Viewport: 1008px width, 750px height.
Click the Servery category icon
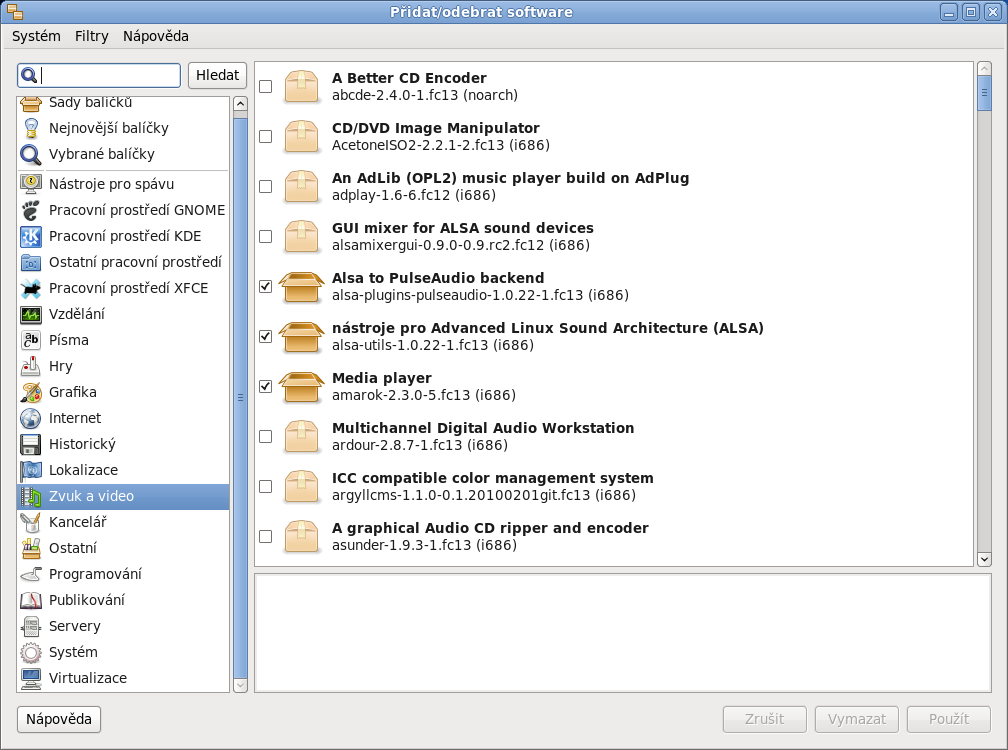(31, 626)
